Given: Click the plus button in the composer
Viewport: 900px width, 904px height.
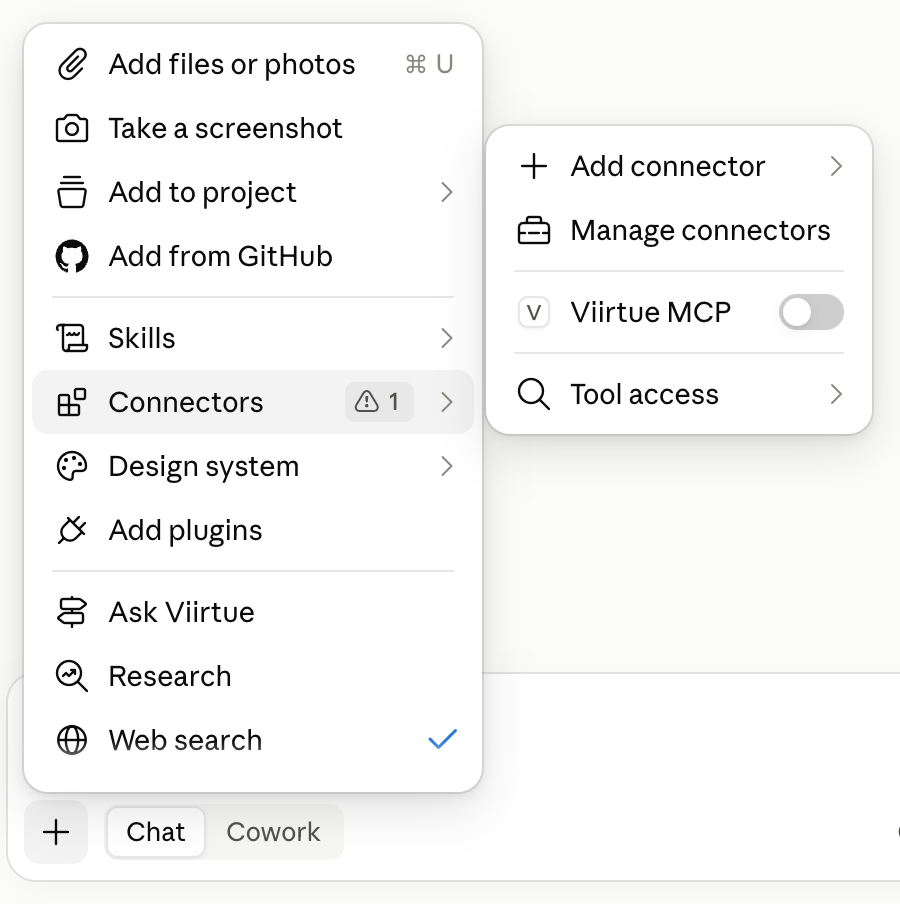Looking at the screenshot, I should [56, 832].
